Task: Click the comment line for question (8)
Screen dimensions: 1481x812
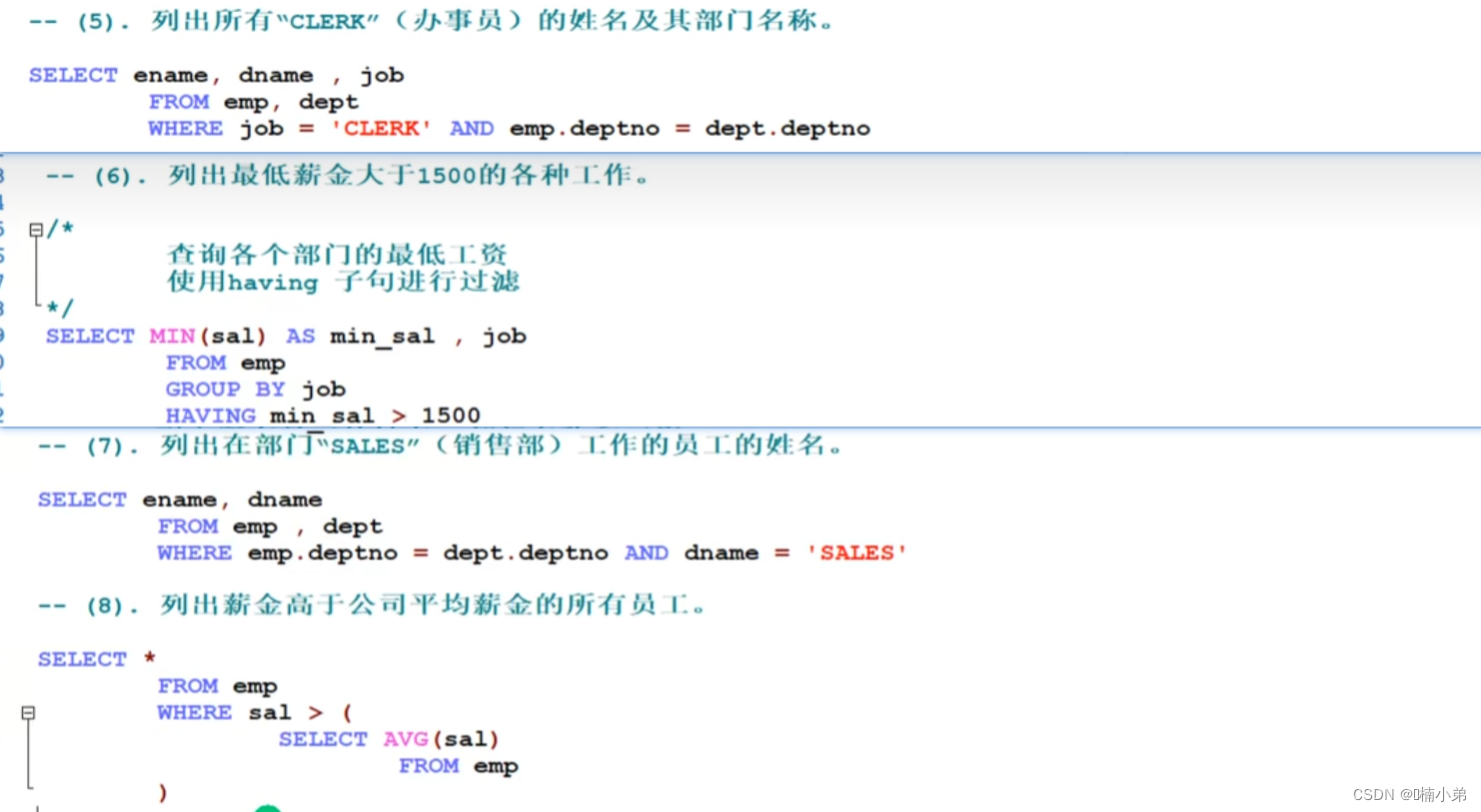Action: coord(373,605)
